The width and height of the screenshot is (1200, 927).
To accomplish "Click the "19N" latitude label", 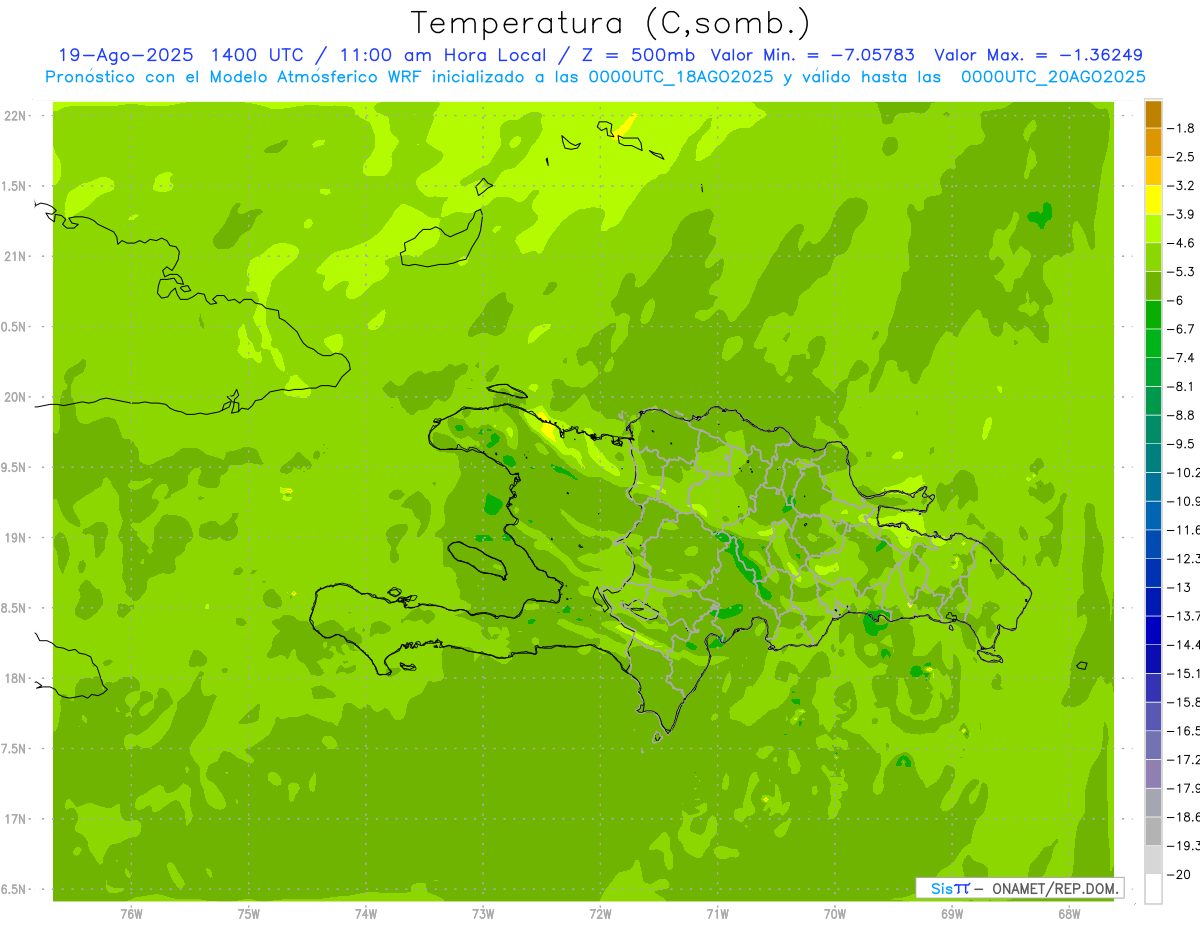I will click(x=17, y=537).
